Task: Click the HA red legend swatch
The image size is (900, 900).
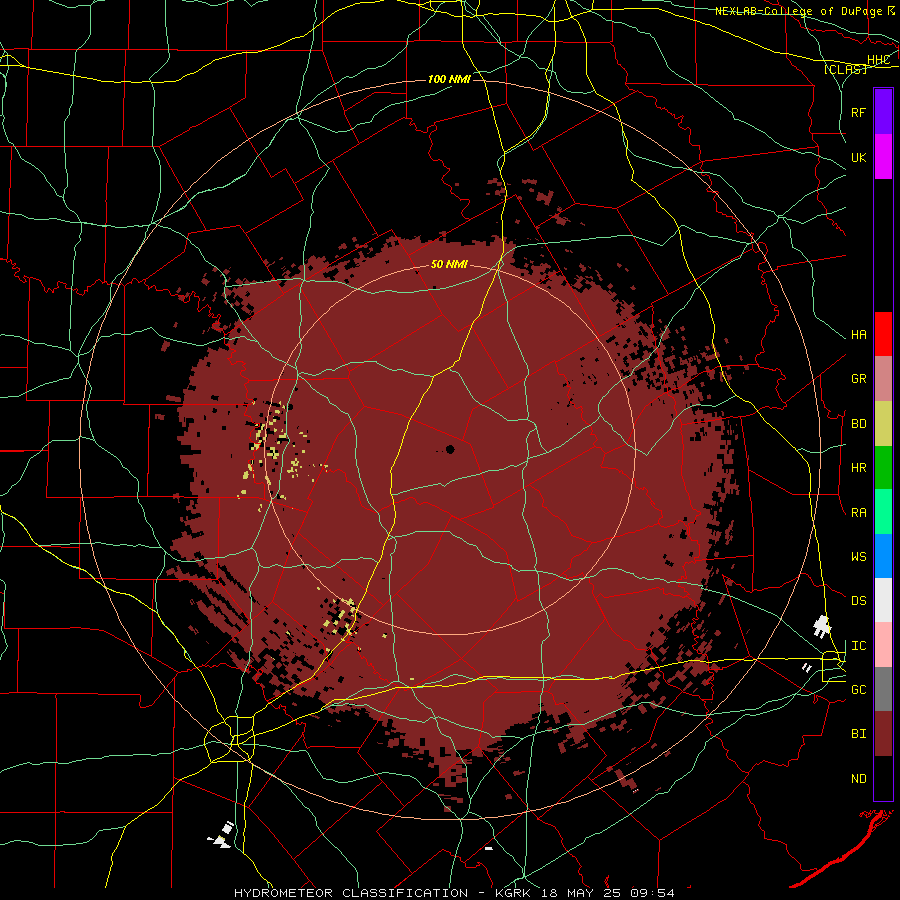Action: [883, 334]
